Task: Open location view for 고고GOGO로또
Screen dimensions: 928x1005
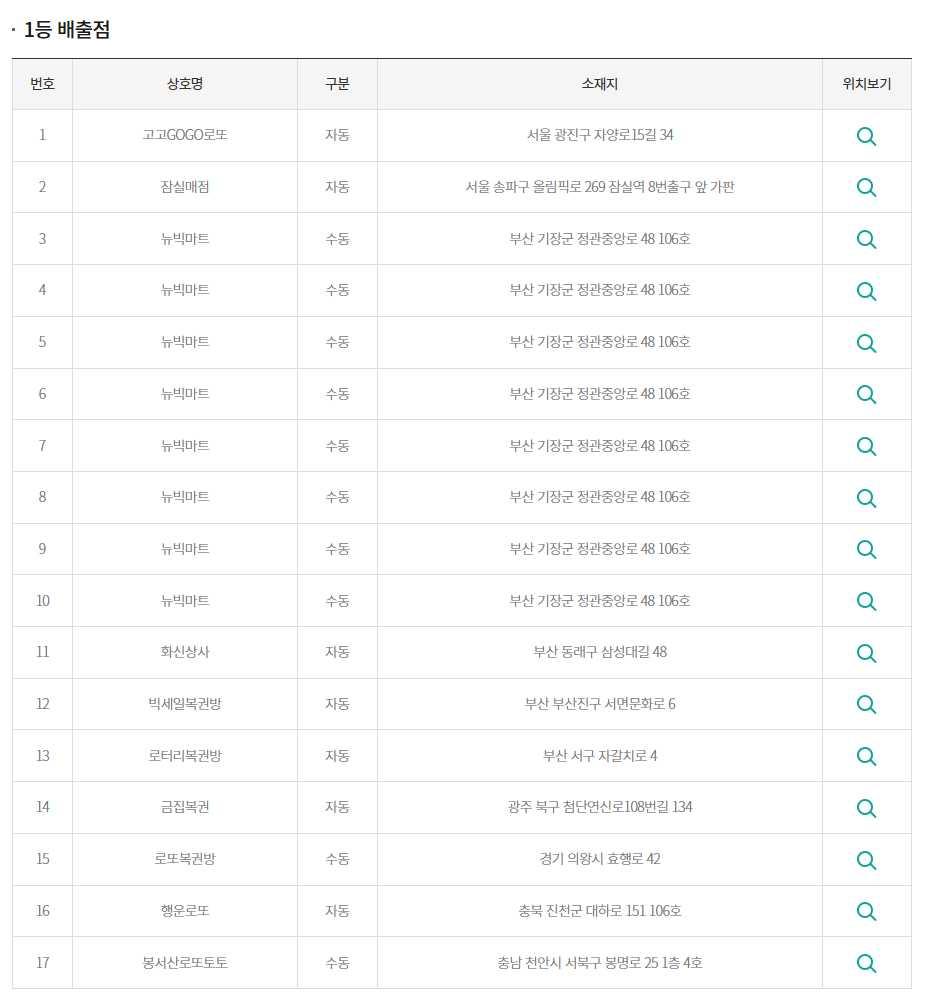Action: [866, 136]
